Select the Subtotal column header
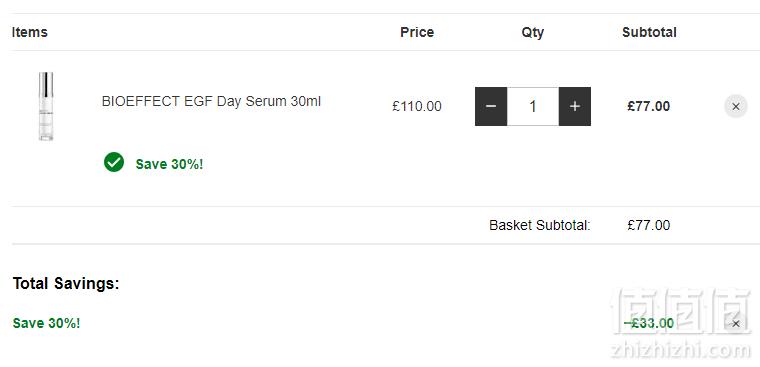The width and height of the screenshot is (760, 367). pyautogui.click(x=649, y=32)
